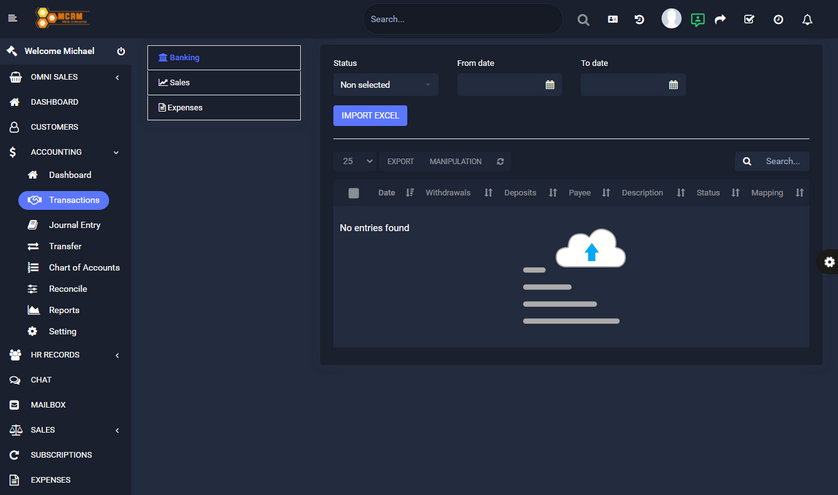838x495 pixels.
Task: Open the settings gear on right edge
Action: tap(828, 262)
